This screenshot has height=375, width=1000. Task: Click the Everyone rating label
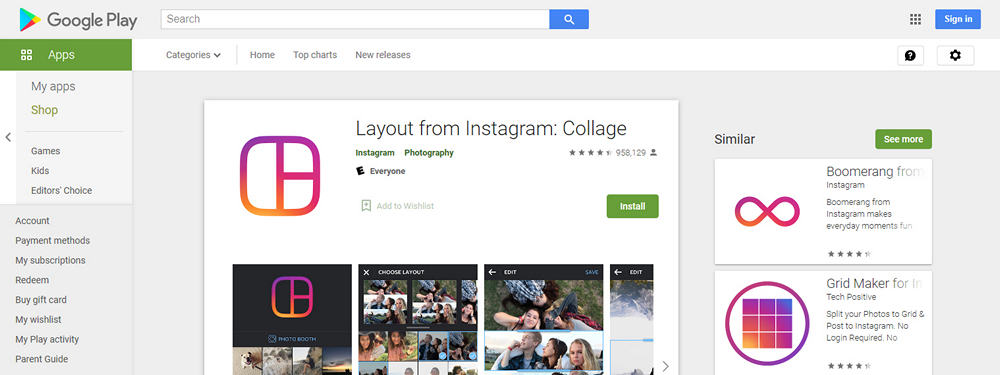(388, 171)
